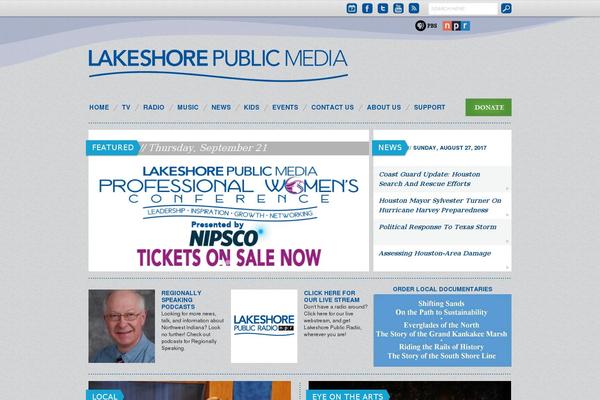Go to the HOME menu item

[x=99, y=108]
